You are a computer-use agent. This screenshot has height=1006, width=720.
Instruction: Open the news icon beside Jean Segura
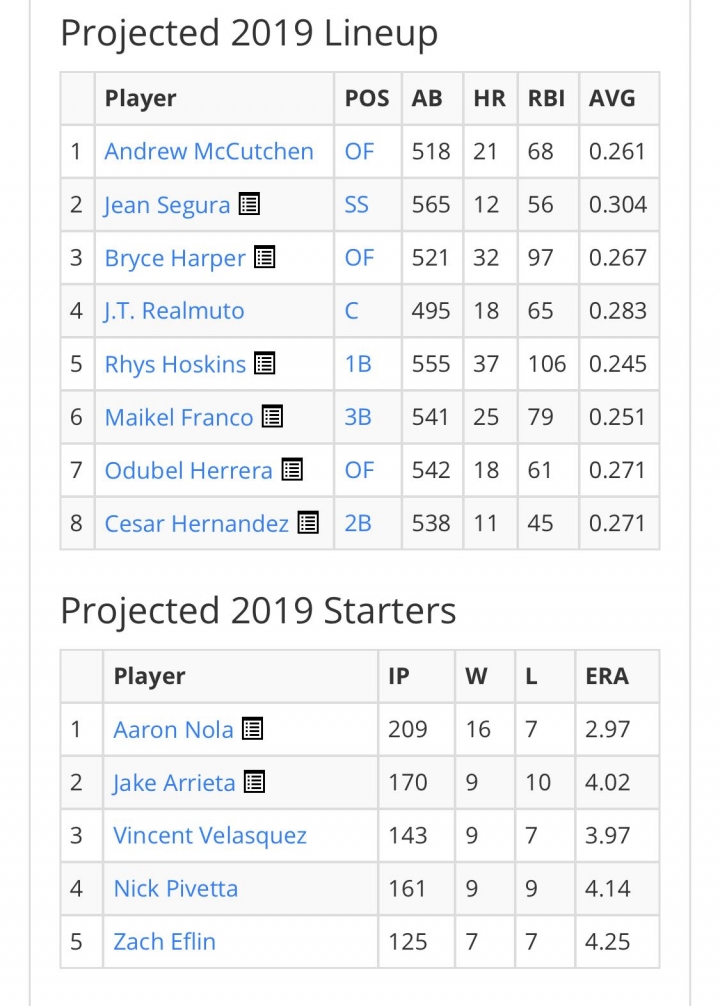[249, 205]
